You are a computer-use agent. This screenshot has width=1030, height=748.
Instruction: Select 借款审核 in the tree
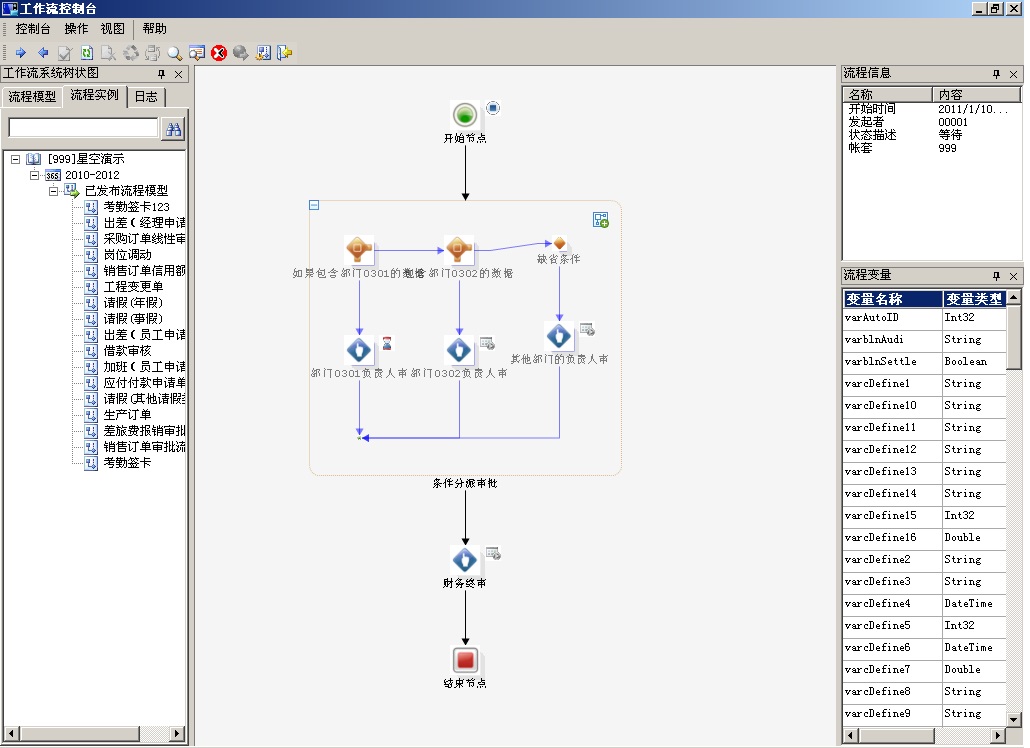click(x=127, y=351)
